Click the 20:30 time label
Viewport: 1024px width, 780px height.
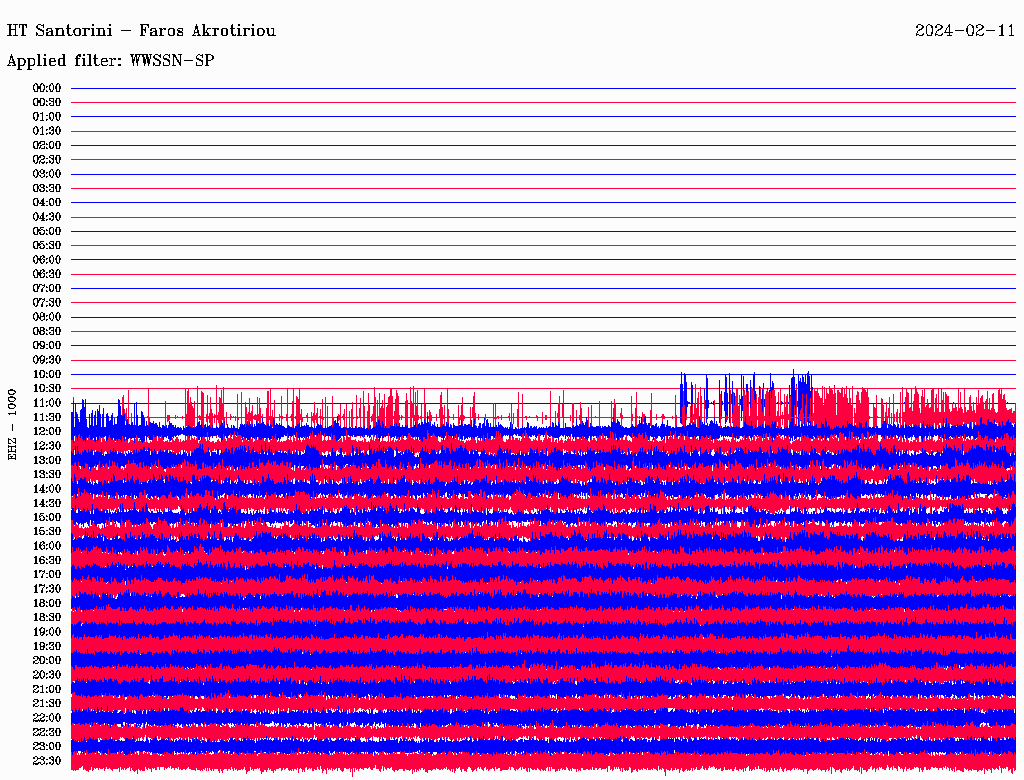coord(47,675)
